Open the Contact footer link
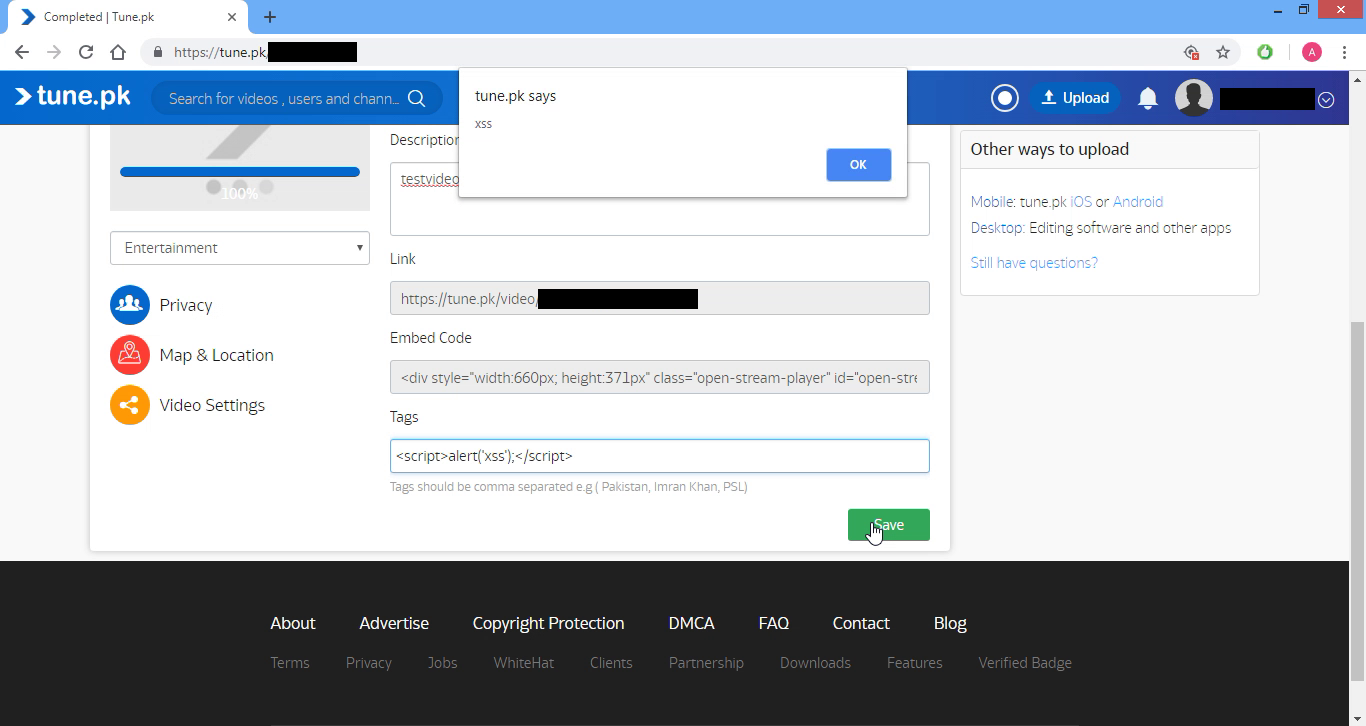 [861, 623]
